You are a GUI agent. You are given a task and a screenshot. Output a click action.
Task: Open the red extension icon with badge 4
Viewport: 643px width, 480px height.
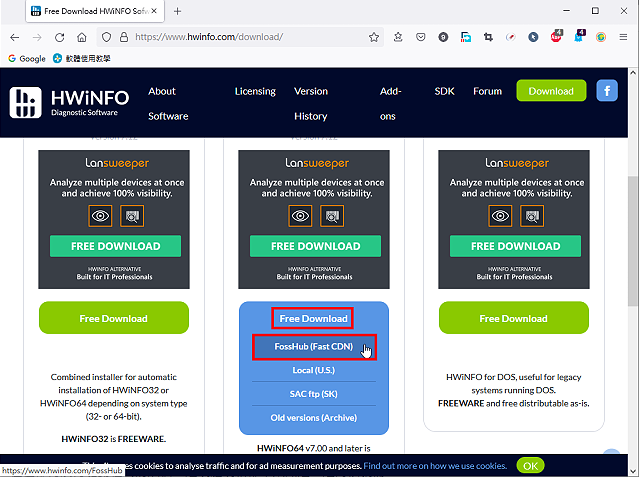[556, 36]
